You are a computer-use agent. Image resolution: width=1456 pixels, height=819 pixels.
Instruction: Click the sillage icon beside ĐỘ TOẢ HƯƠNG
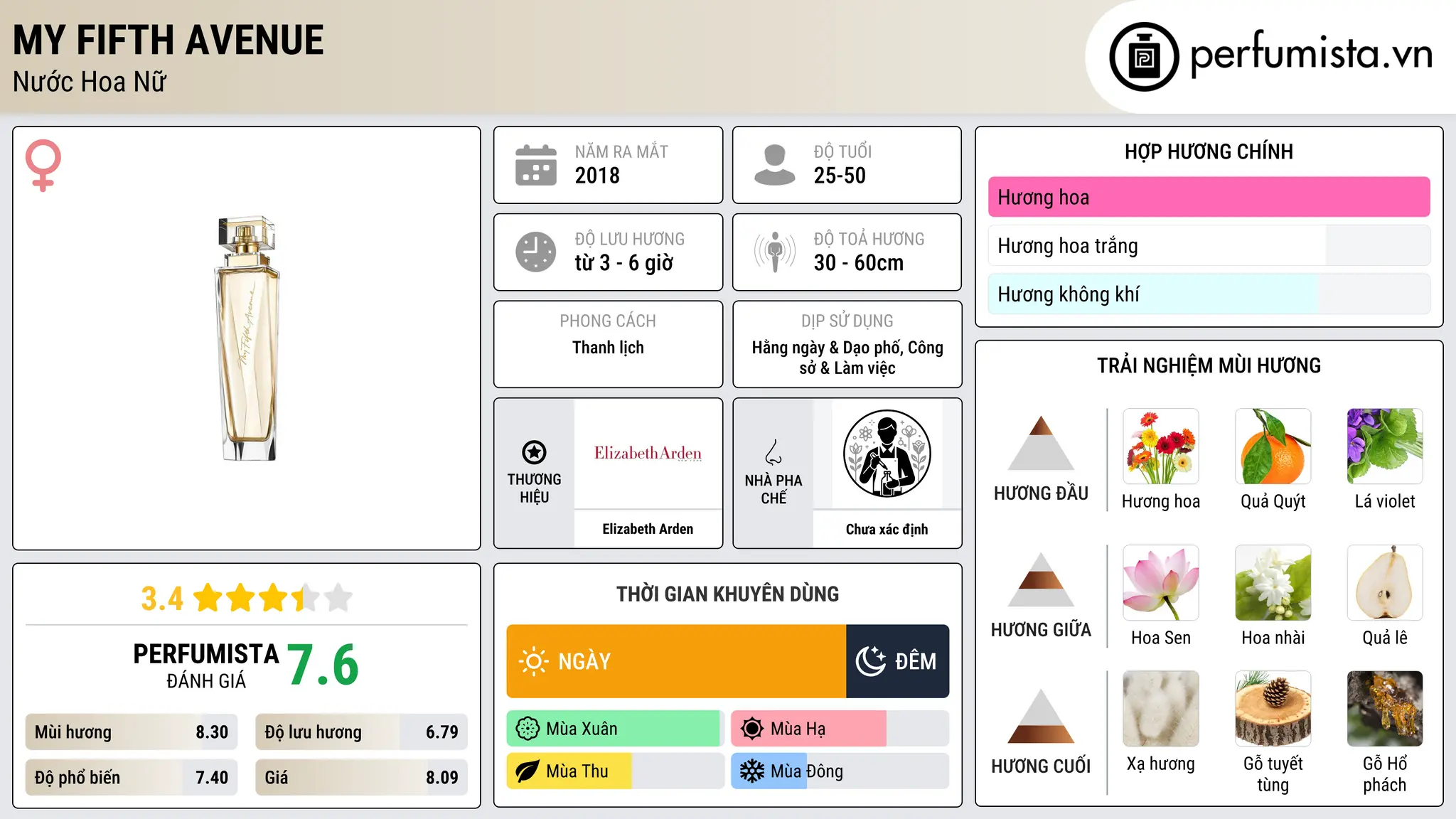(x=775, y=252)
